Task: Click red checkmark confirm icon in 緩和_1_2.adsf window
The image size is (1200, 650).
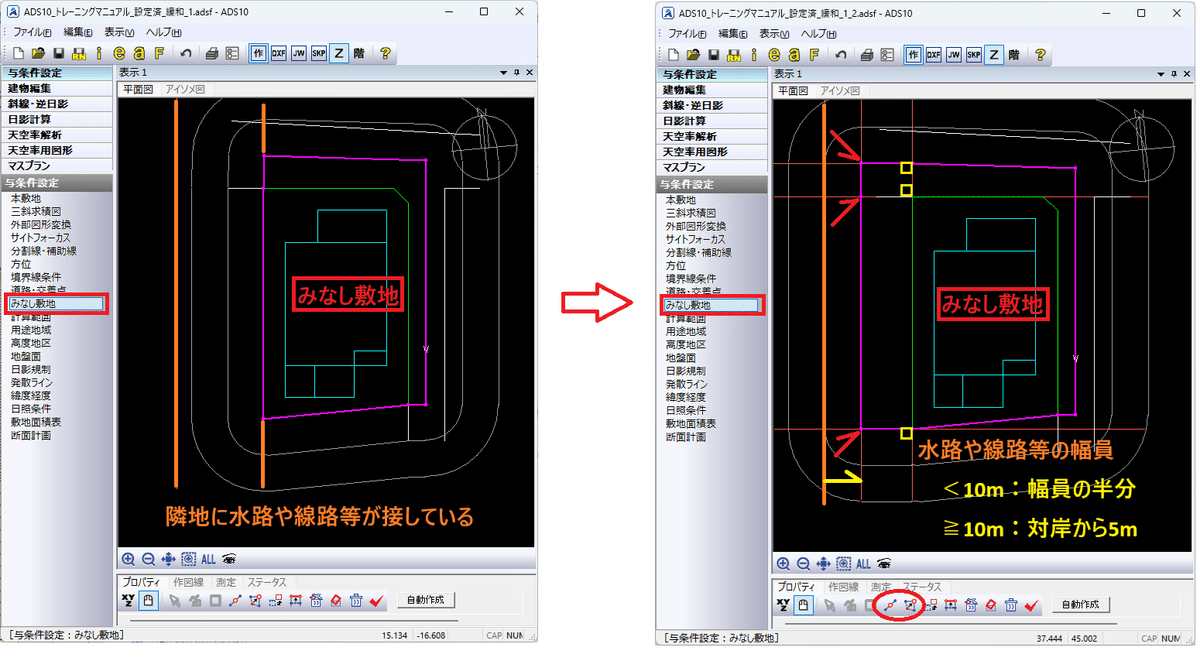Action: pos(1032,605)
